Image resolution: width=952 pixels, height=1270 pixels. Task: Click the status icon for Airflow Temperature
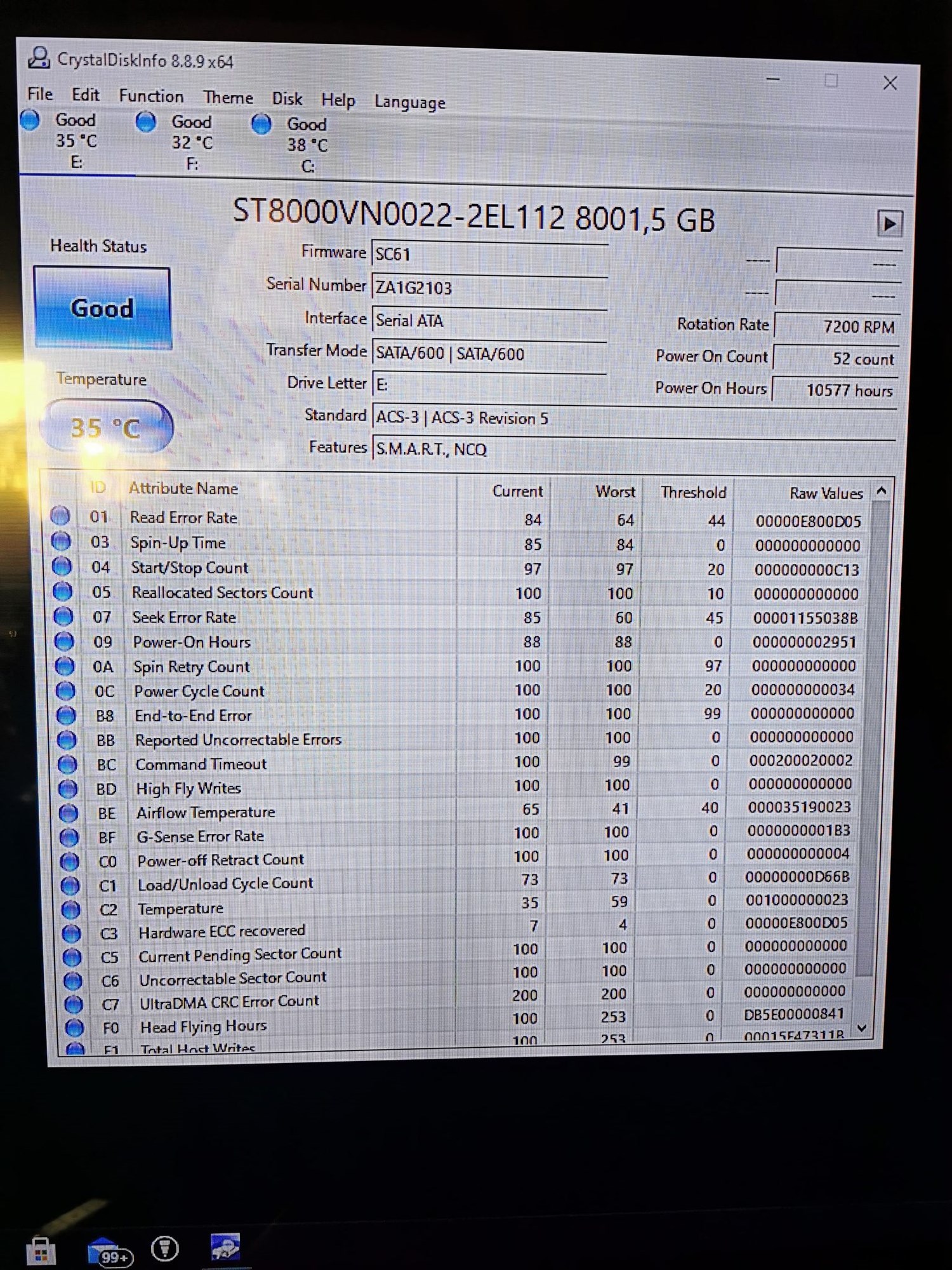pyautogui.click(x=68, y=813)
